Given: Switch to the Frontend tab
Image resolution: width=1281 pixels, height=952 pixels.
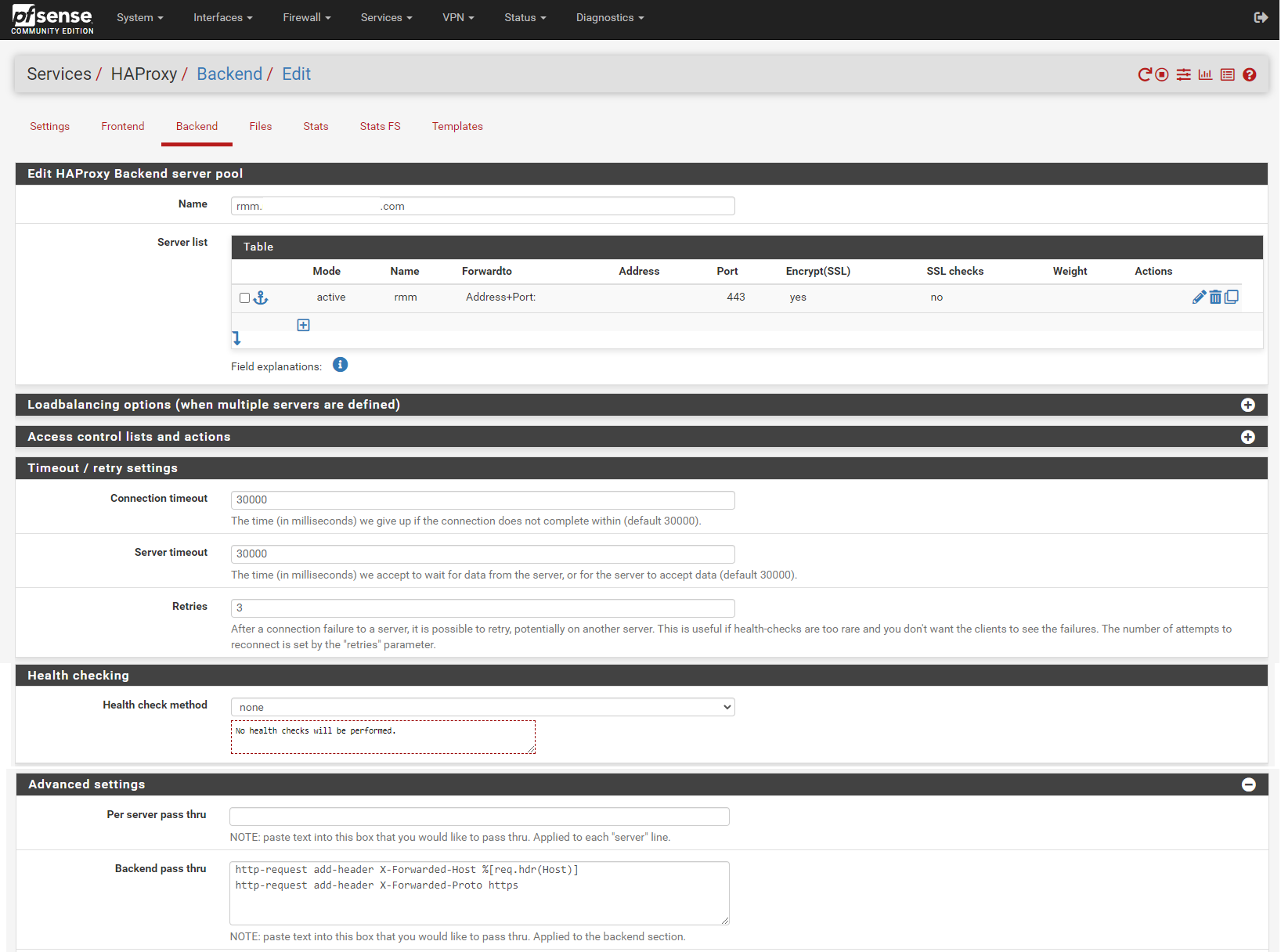Looking at the screenshot, I should pyautogui.click(x=123, y=126).
